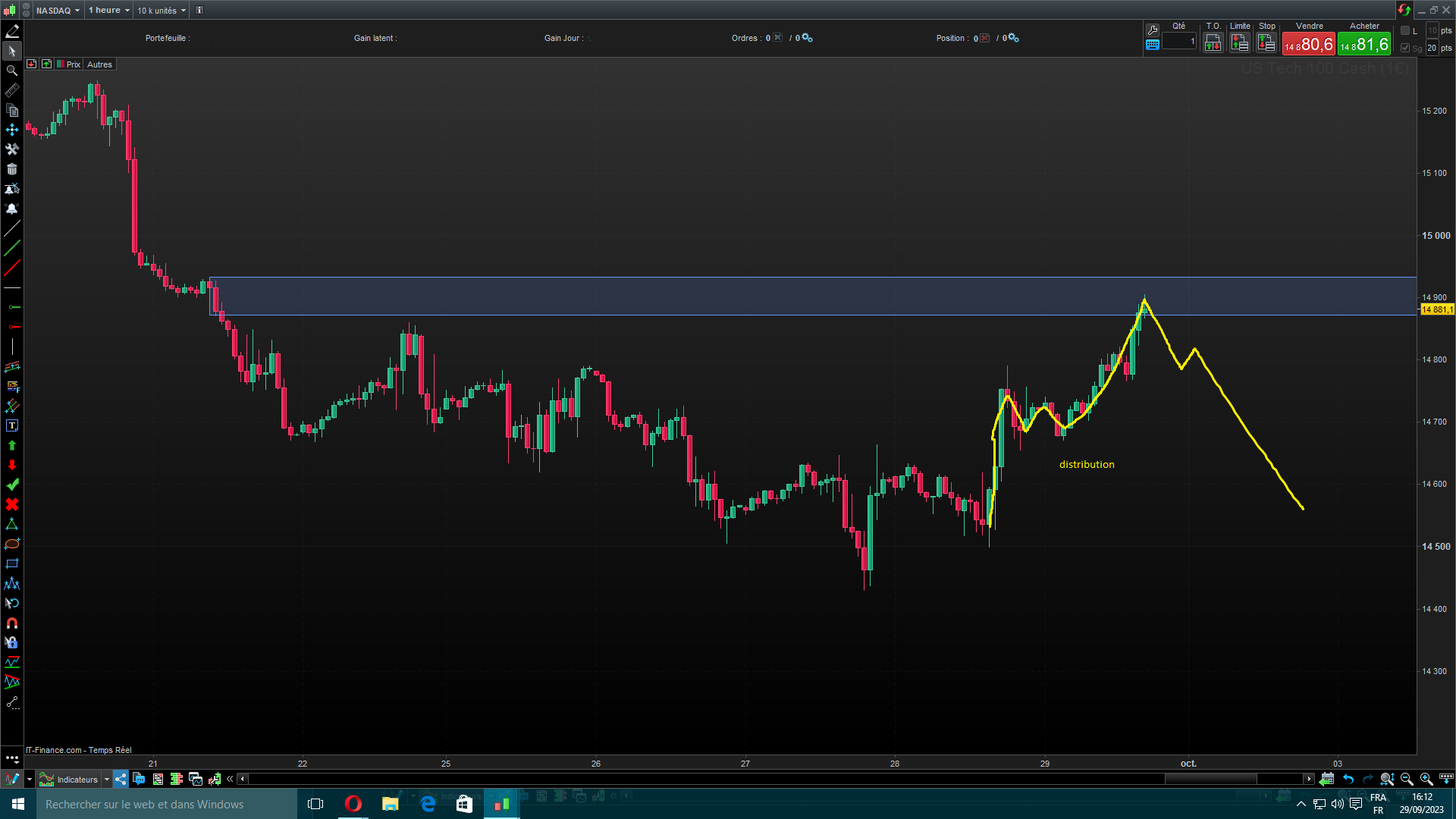Click the green up arrow tool

(x=12, y=445)
